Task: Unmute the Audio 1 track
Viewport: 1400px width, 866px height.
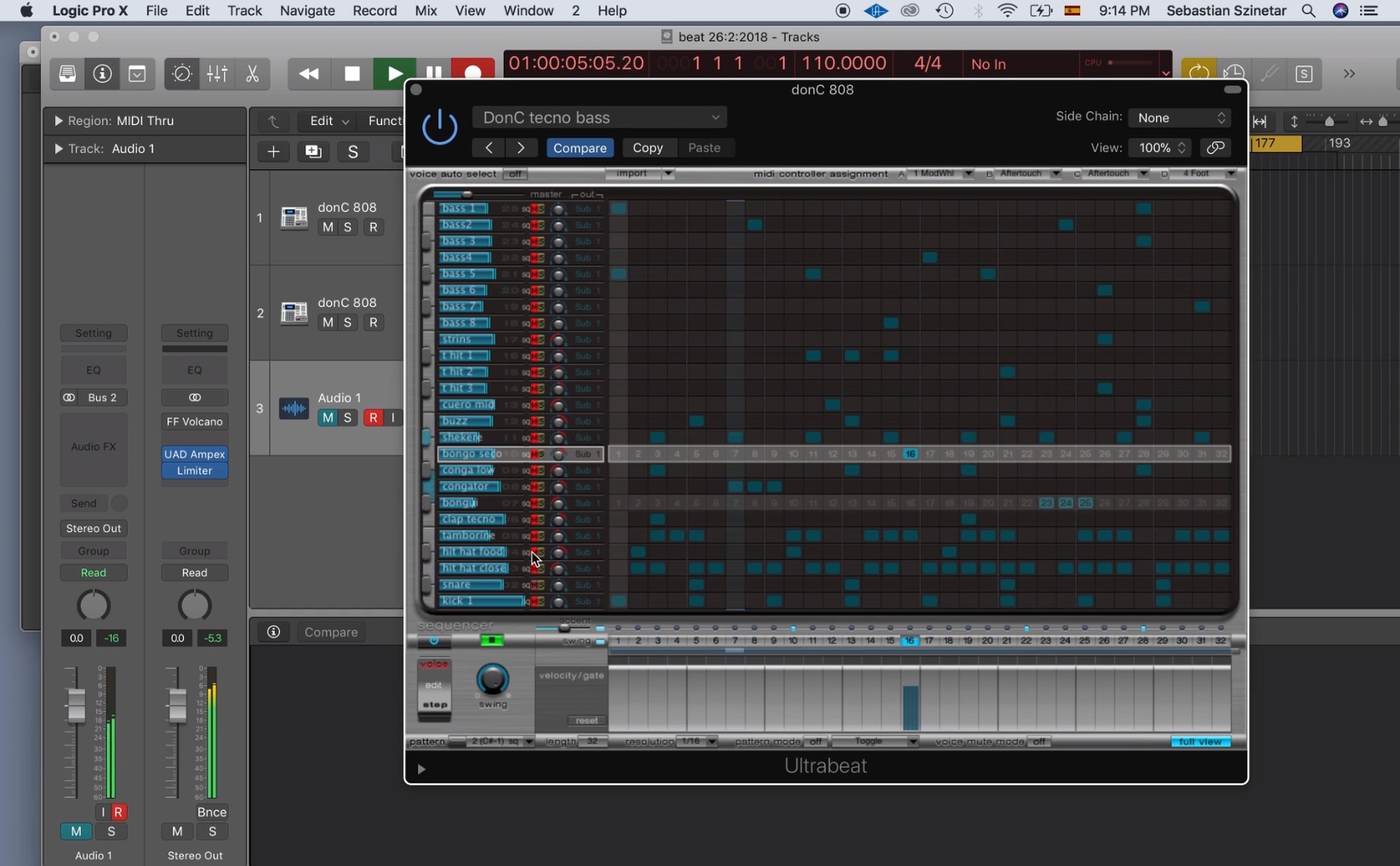Action: tap(328, 418)
